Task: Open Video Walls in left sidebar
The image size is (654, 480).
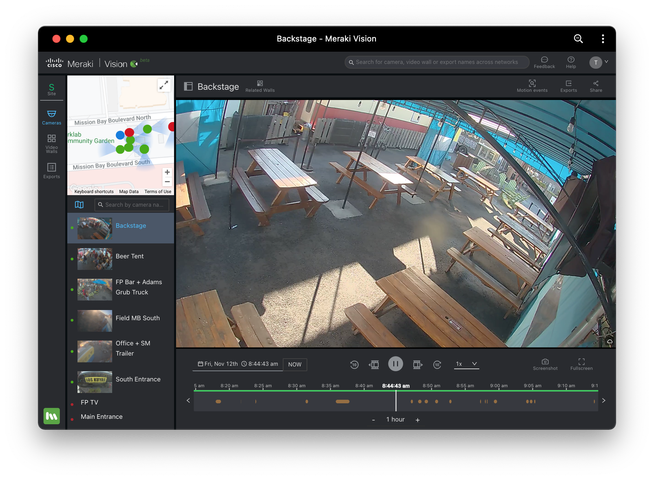Action: (51, 143)
